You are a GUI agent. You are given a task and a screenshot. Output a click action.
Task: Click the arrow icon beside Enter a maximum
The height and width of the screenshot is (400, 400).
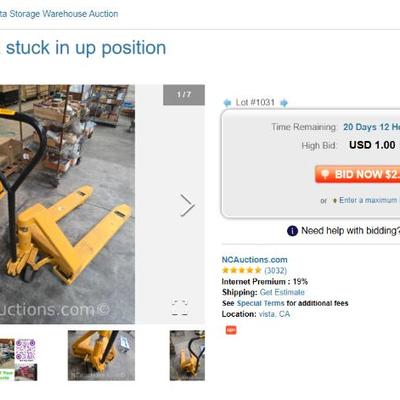335,201
